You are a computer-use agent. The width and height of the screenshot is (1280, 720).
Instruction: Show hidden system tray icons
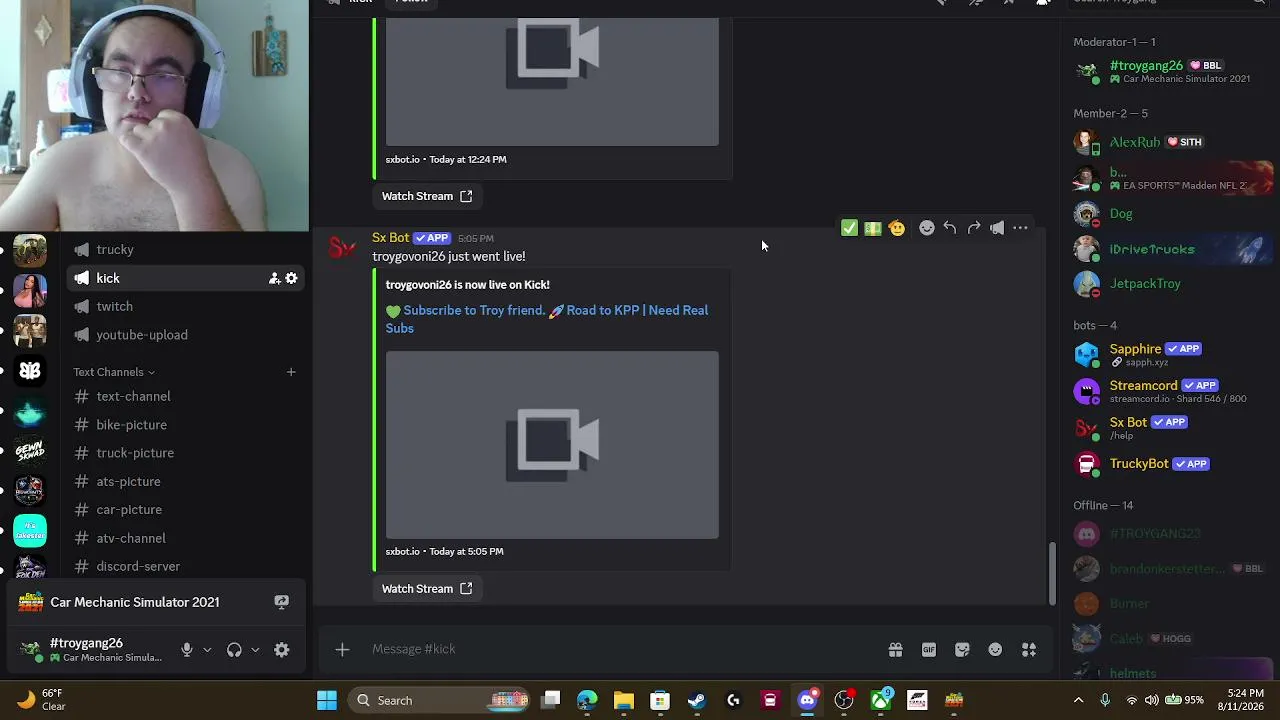click(x=1078, y=700)
